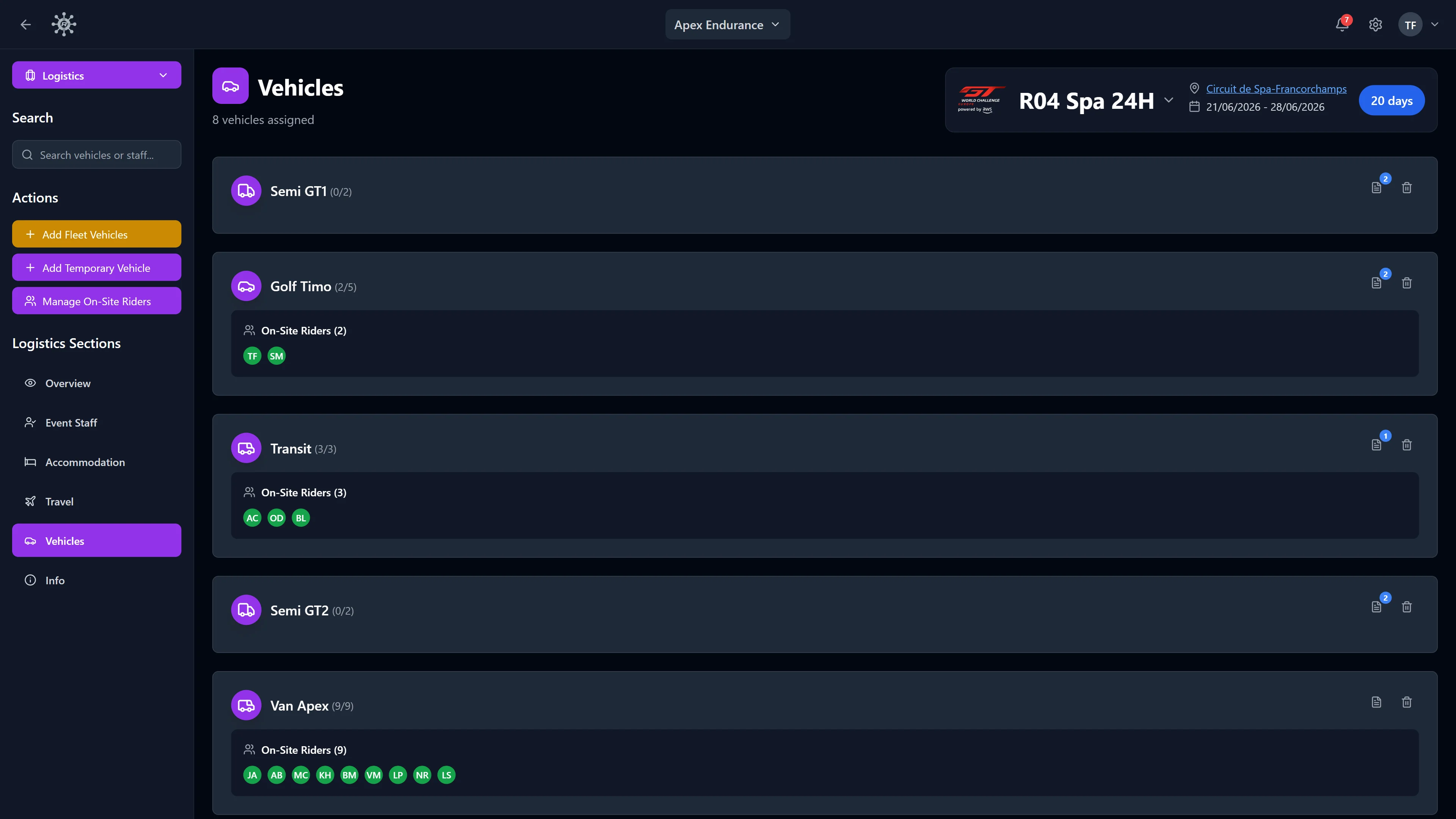The height and width of the screenshot is (819, 1456).
Task: Select rider BM in Van Apex
Action: click(349, 775)
